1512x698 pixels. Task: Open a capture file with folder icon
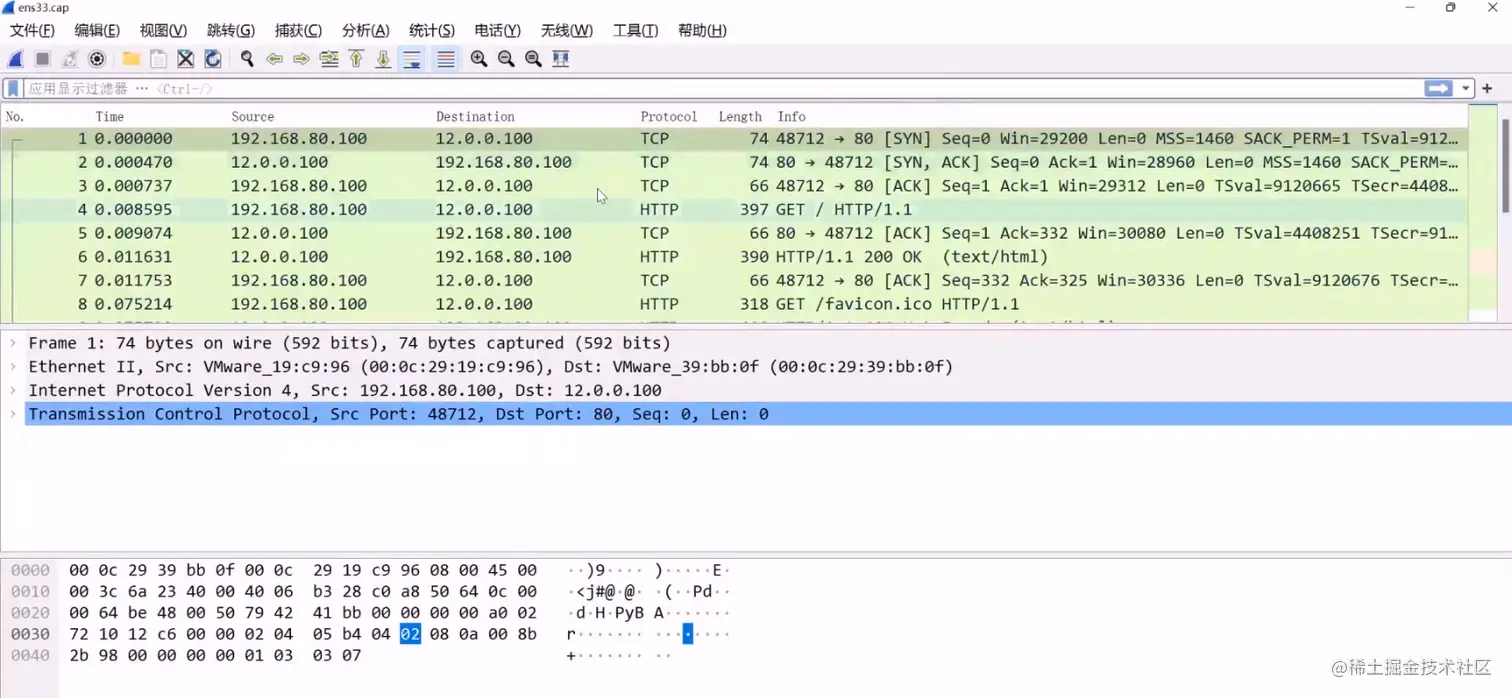coord(131,60)
